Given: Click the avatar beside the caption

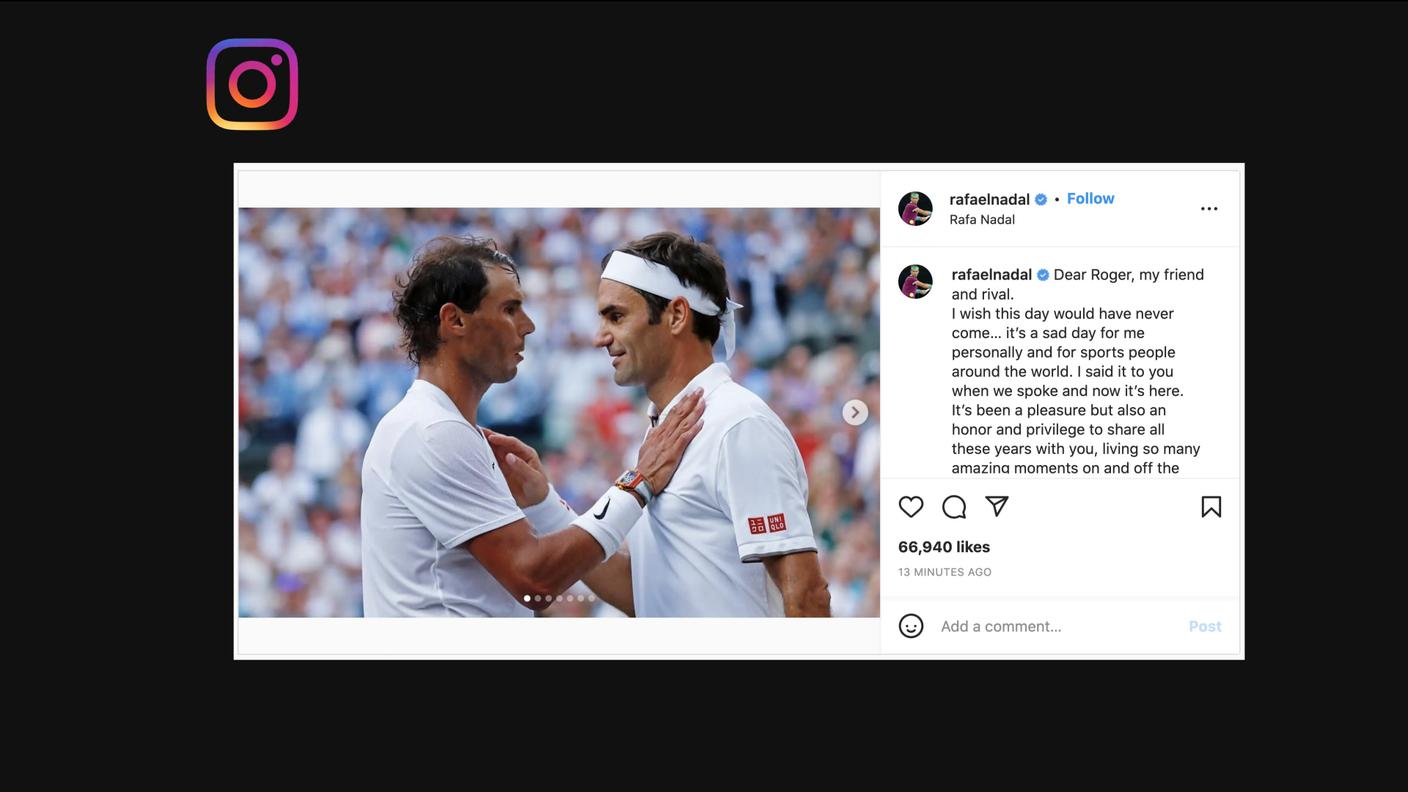Looking at the screenshot, I should [915, 282].
